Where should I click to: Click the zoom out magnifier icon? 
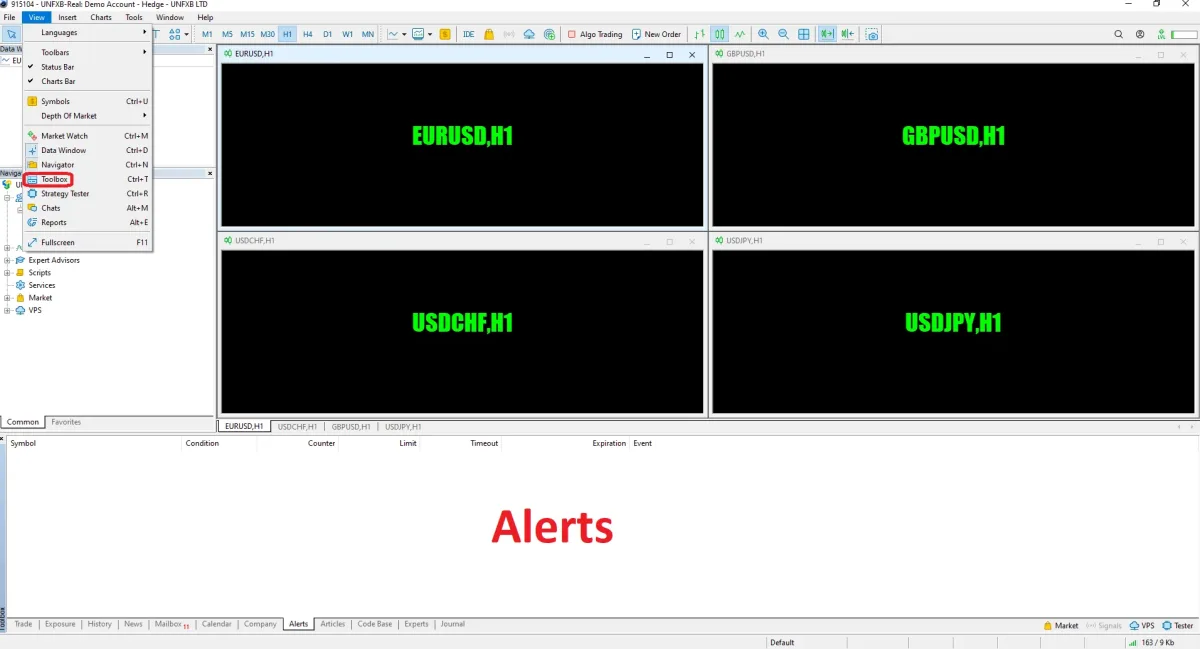783,34
